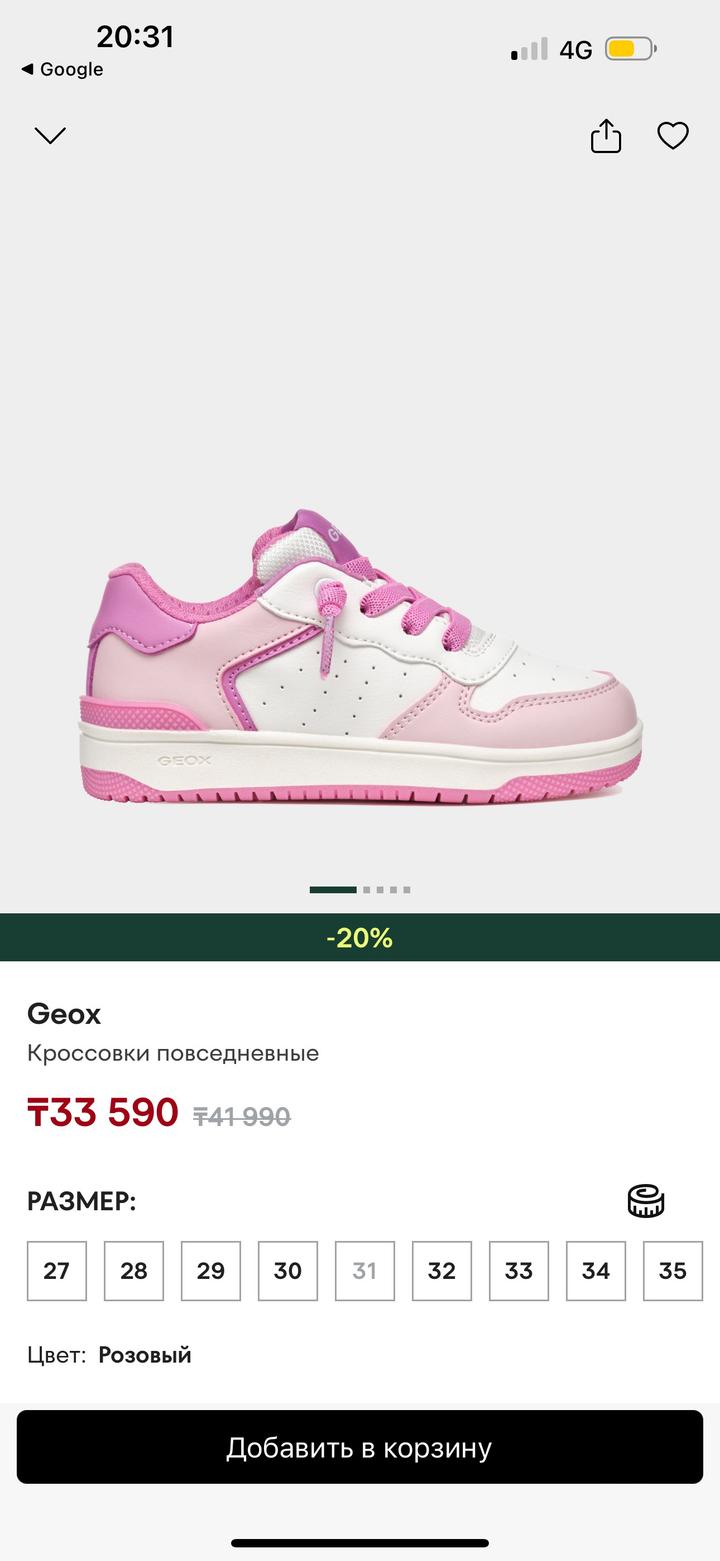
Task: Pick size 30
Action: [288, 1271]
